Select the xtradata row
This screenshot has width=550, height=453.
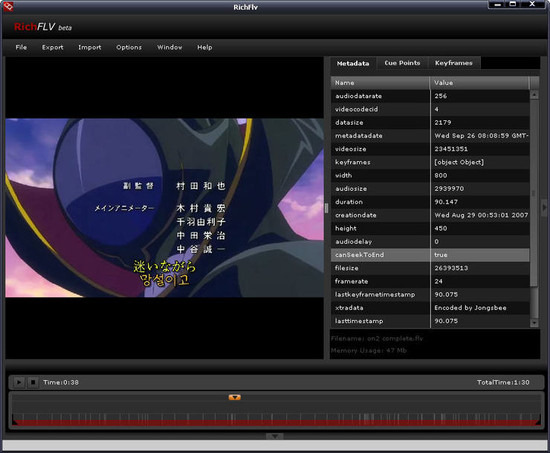click(x=430, y=308)
